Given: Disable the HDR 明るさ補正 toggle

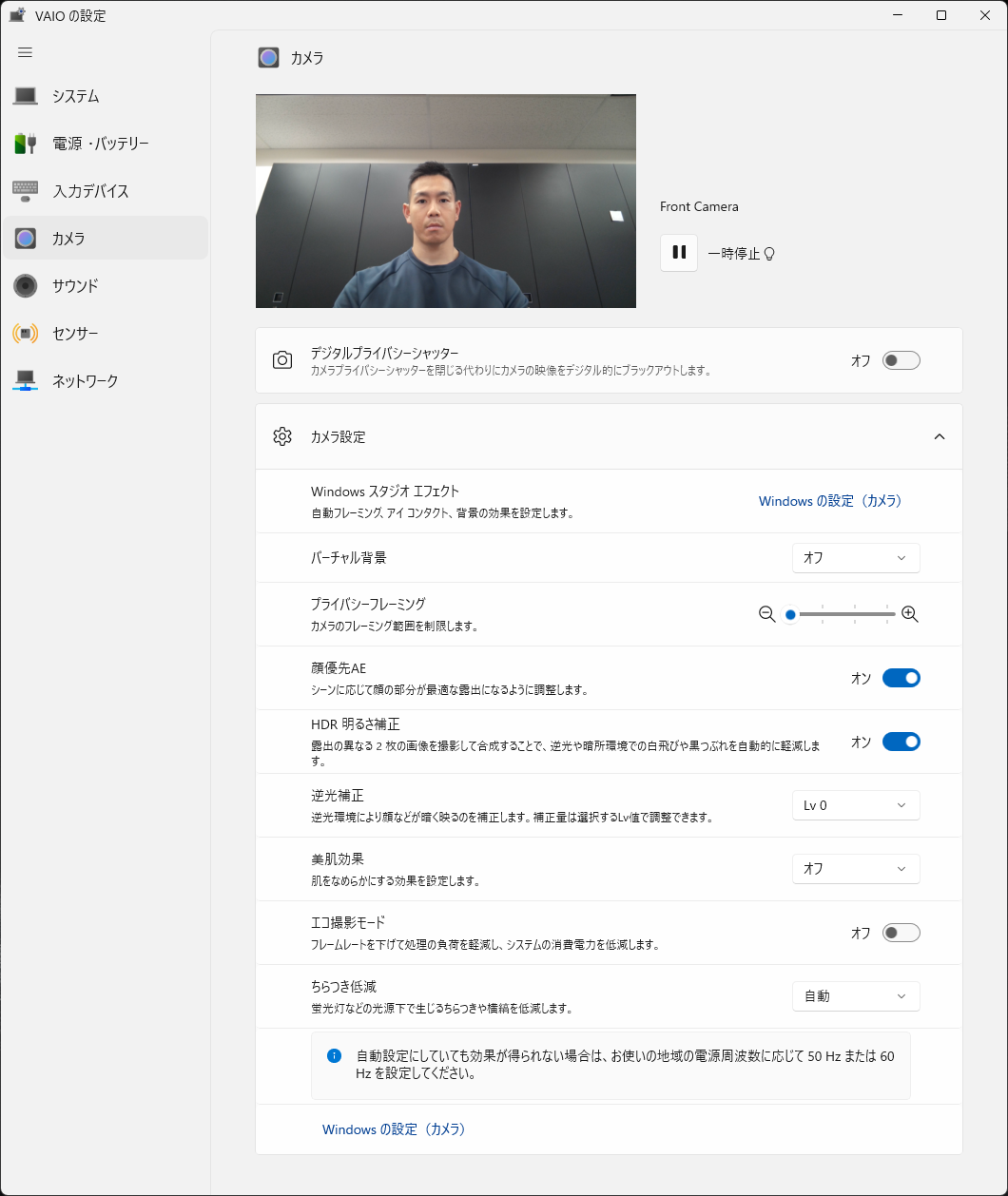Looking at the screenshot, I should (x=901, y=742).
